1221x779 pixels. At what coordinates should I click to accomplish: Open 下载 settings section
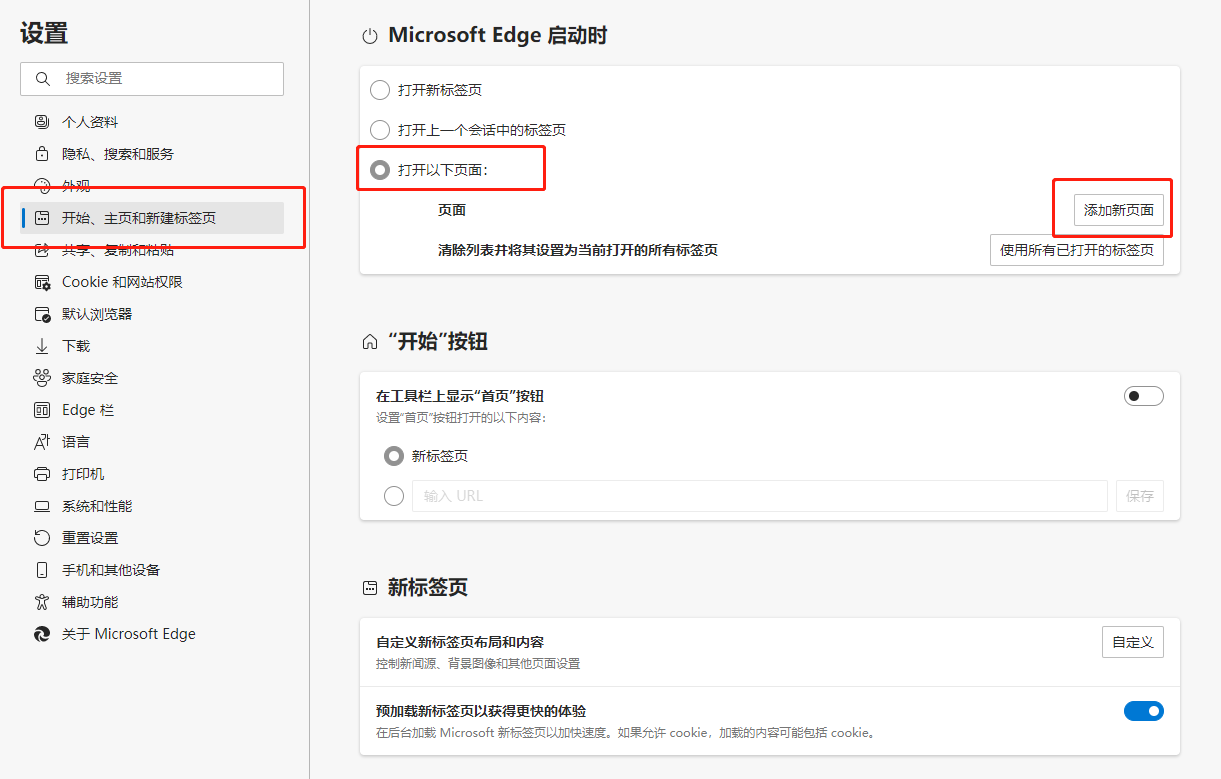pyautogui.click(x=152, y=346)
